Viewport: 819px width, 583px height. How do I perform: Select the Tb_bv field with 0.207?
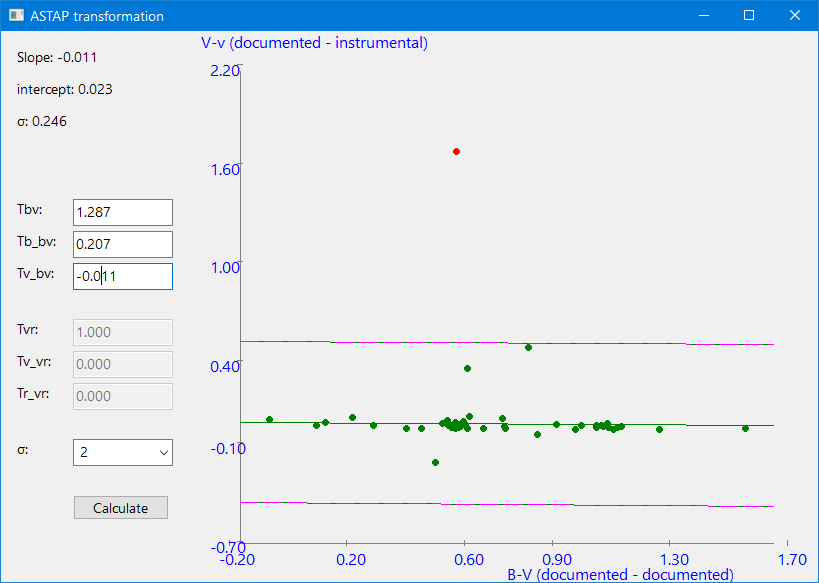(123, 244)
